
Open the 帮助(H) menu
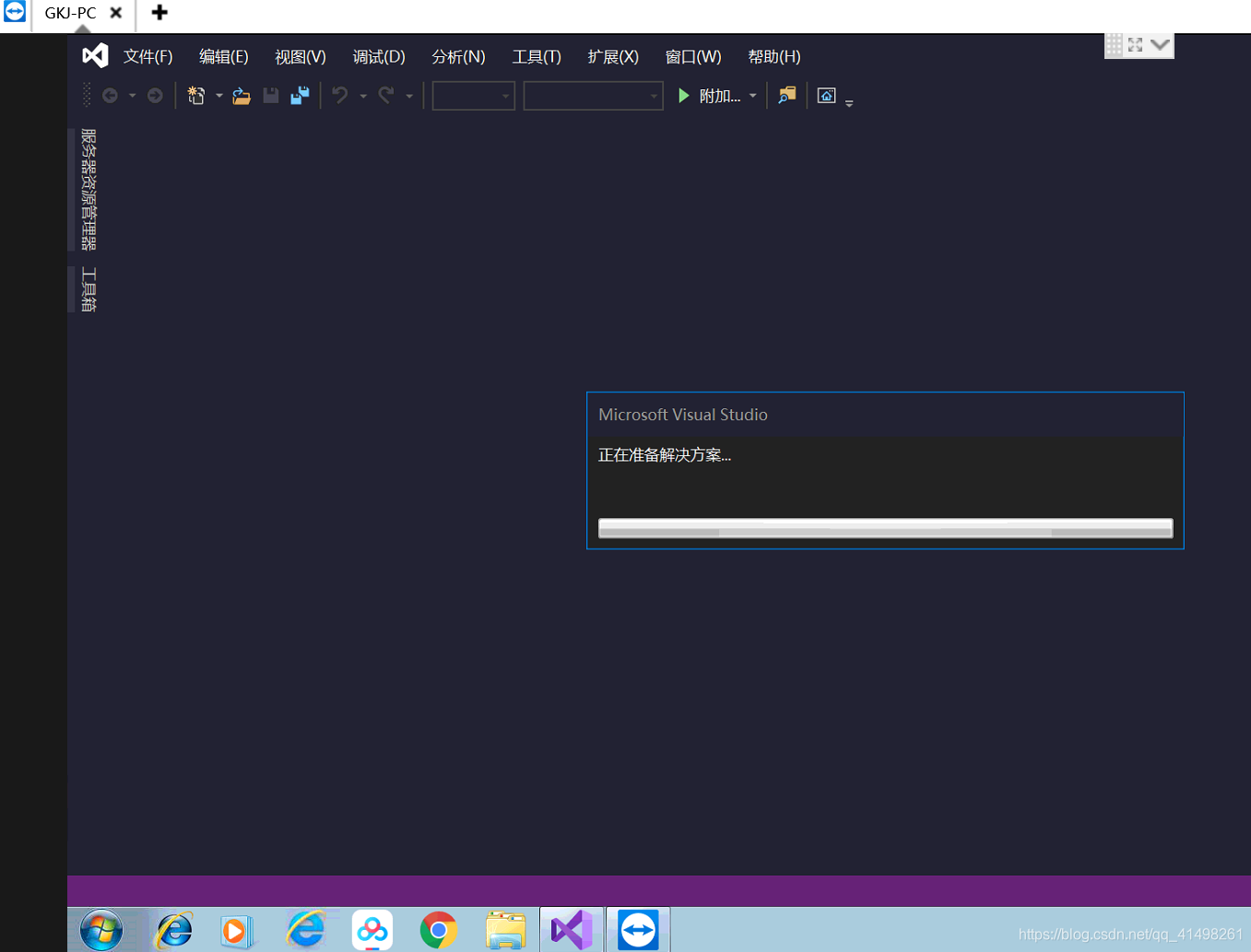pyautogui.click(x=774, y=57)
